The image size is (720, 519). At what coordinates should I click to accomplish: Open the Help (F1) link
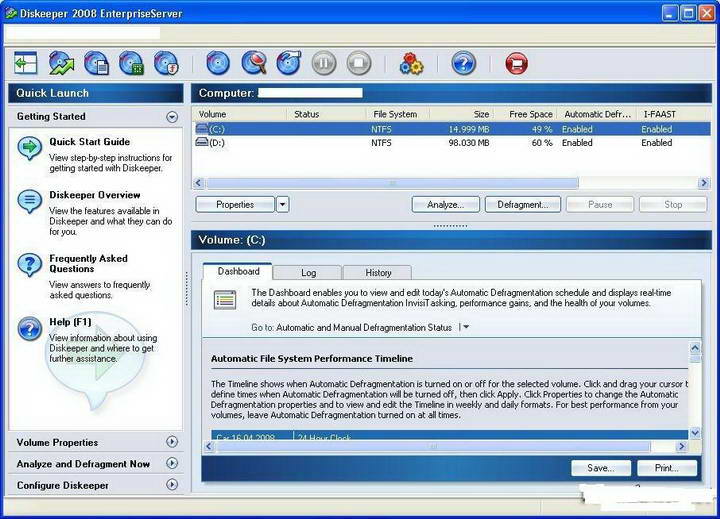tap(70, 322)
